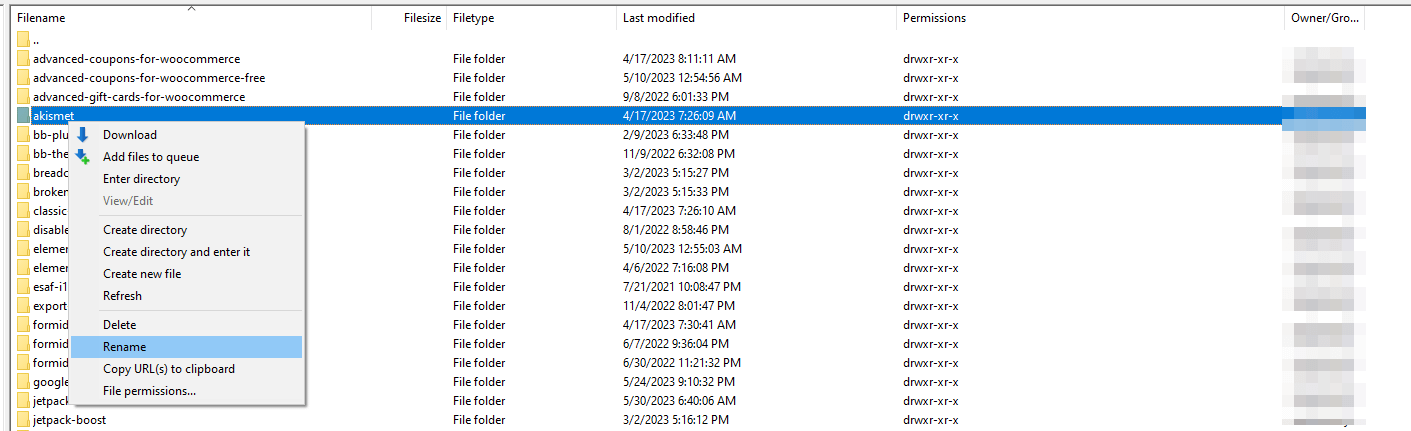Viewport: 1411px width, 431px height.
Task: Choose Enter directory in the context menu
Action: coord(141,179)
